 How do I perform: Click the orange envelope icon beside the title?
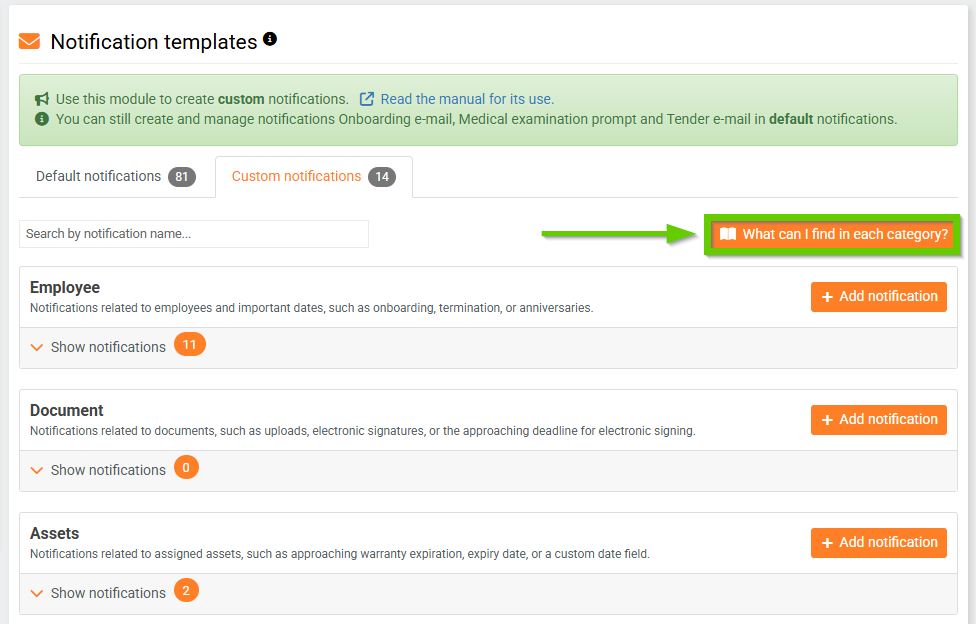[x=29, y=42]
